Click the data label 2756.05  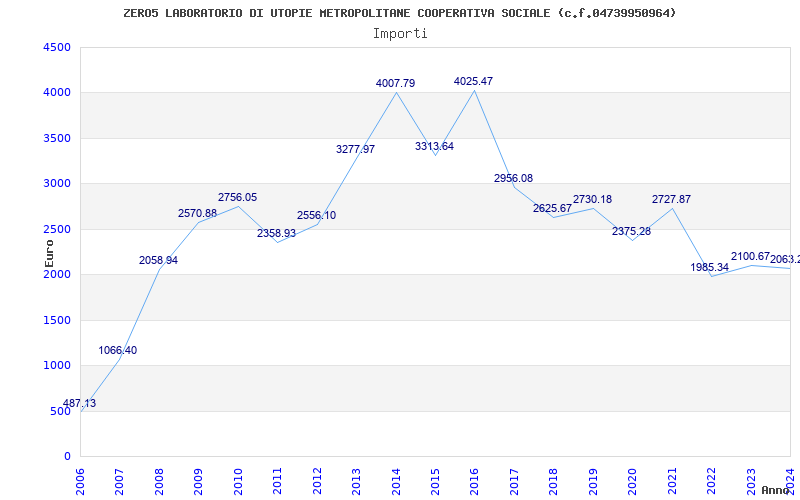coord(237,197)
